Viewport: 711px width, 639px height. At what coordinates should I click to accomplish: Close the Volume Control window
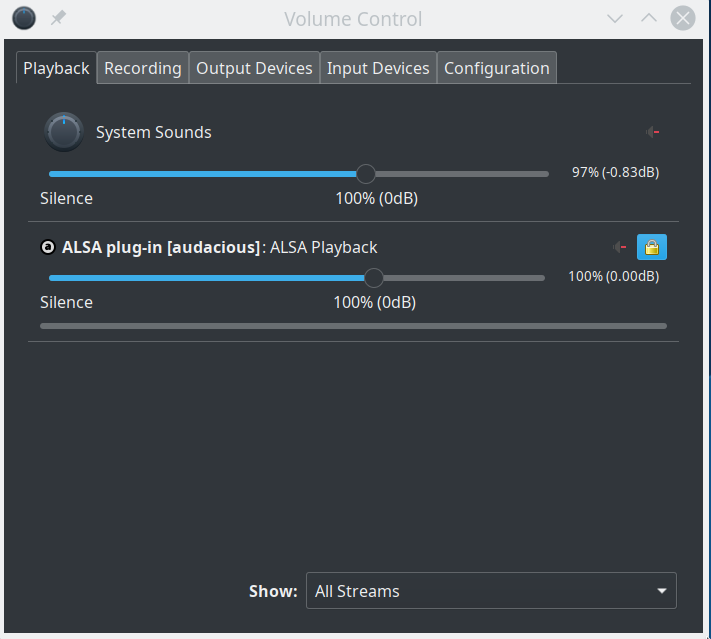pos(683,18)
